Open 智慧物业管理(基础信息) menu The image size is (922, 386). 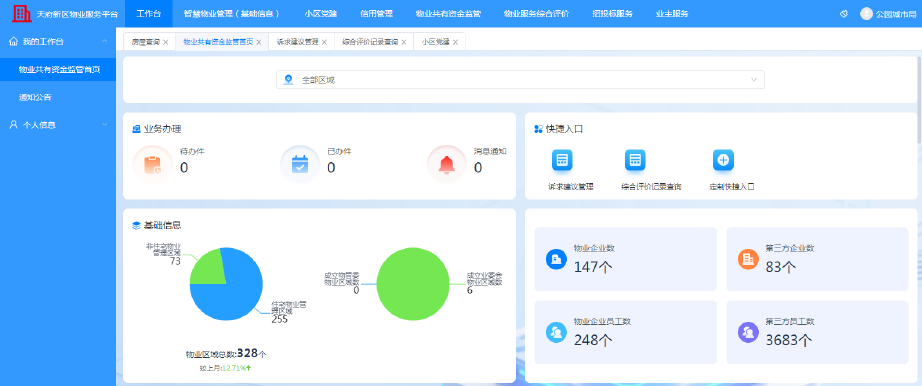232,14
